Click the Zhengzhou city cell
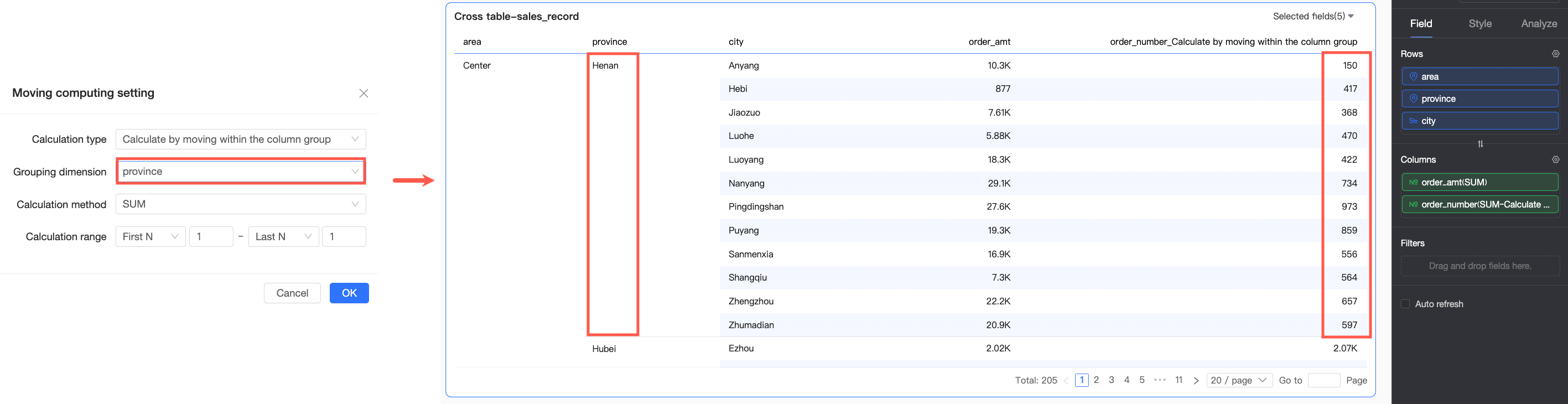Viewport: 1568px width, 404px height. (x=750, y=301)
